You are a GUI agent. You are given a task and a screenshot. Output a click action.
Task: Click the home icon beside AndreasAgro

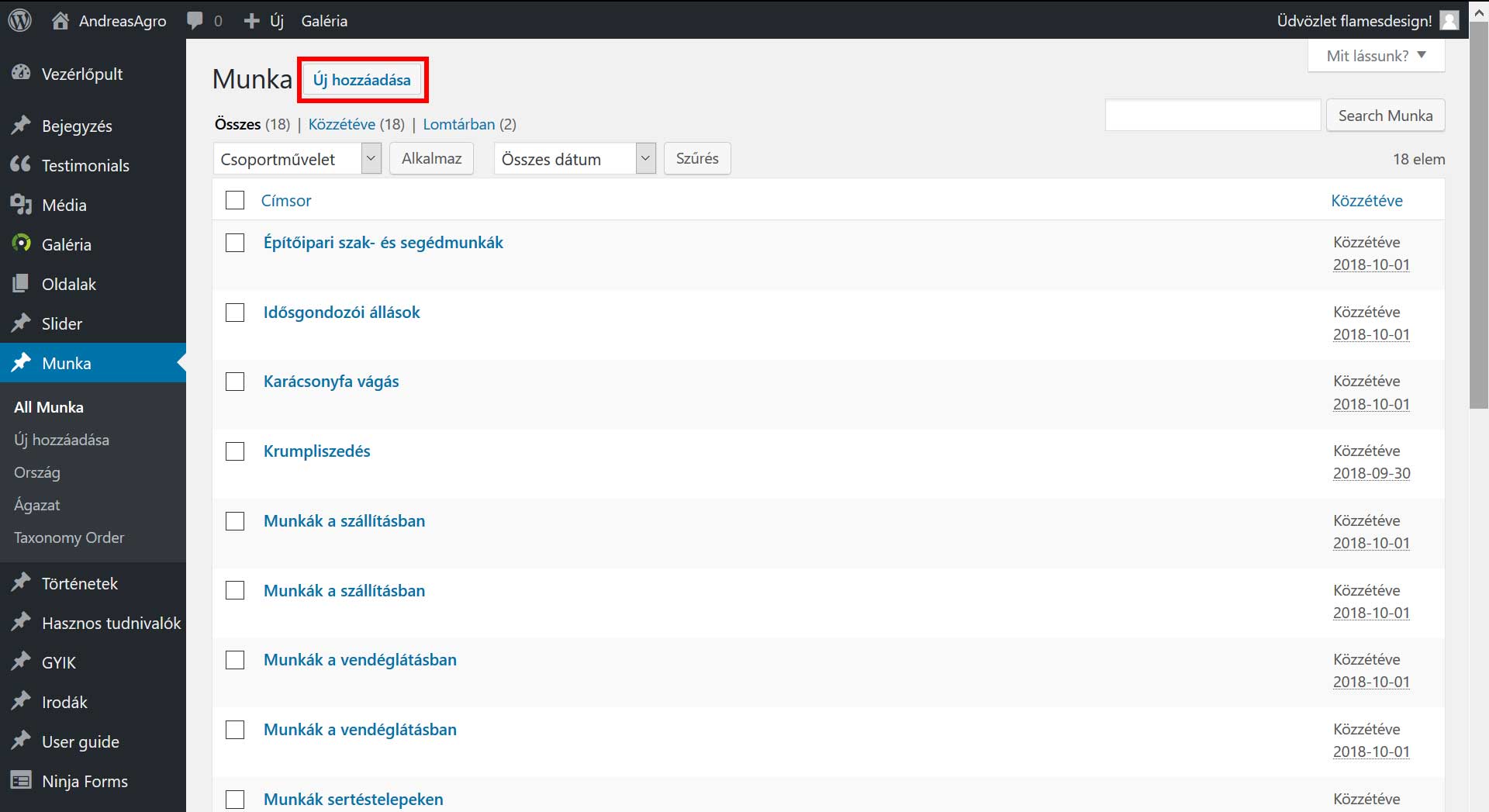[x=60, y=20]
